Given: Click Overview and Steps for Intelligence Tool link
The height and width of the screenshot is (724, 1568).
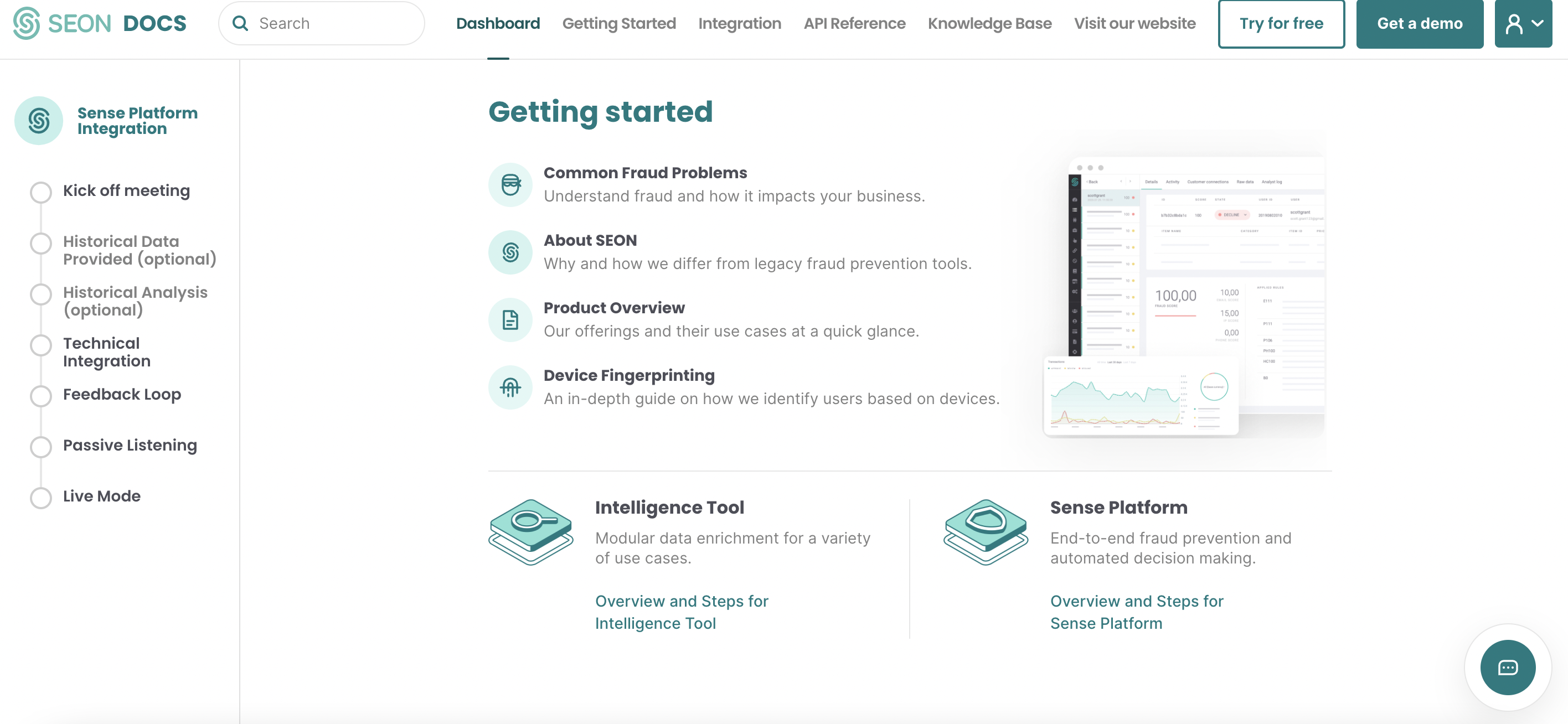Looking at the screenshot, I should point(681,611).
